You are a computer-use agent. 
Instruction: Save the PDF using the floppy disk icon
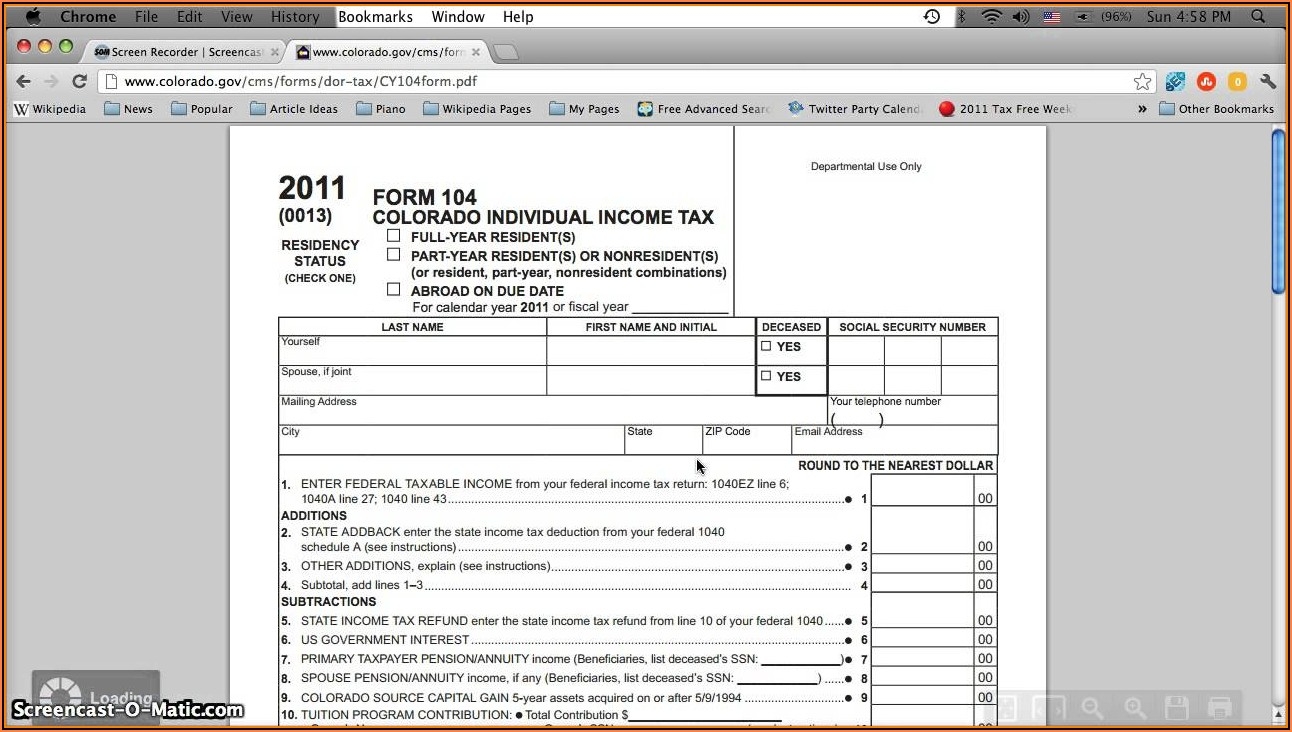pyautogui.click(x=1177, y=706)
